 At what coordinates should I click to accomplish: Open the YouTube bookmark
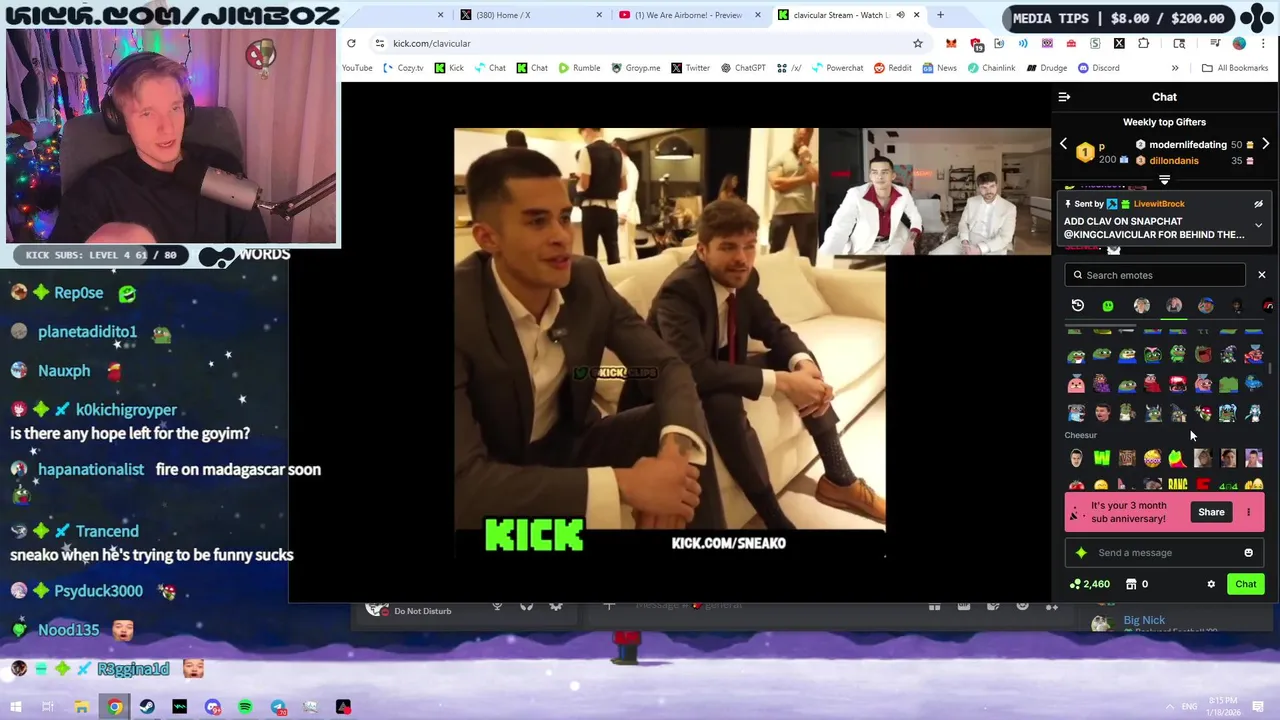click(x=357, y=68)
